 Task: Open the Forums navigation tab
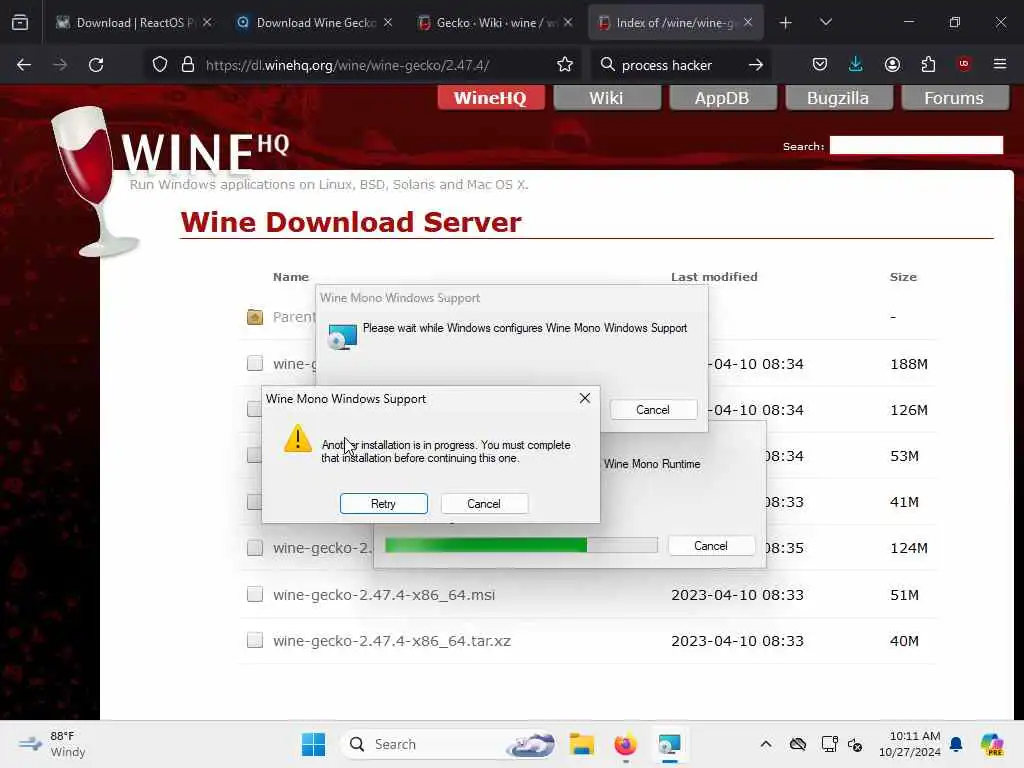click(x=953, y=98)
